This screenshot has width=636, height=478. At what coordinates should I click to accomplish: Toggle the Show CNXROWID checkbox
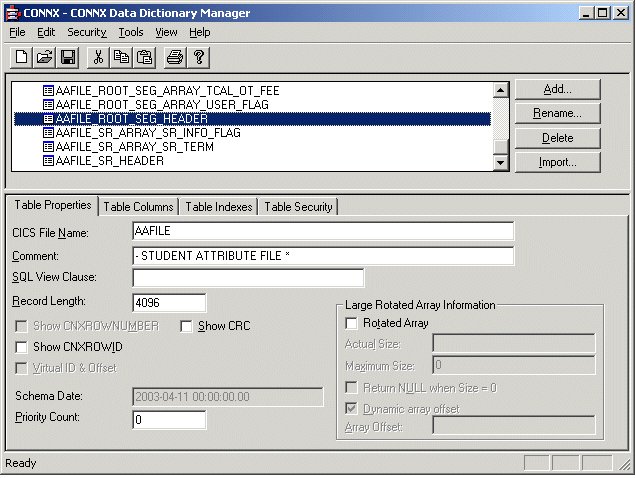click(22, 347)
